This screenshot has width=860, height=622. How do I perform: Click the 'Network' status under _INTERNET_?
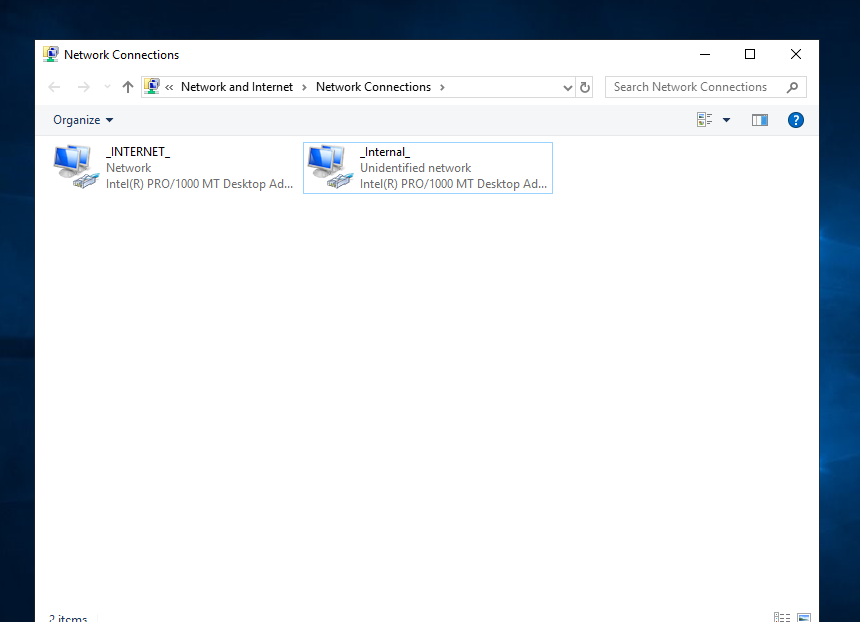pyautogui.click(x=128, y=167)
